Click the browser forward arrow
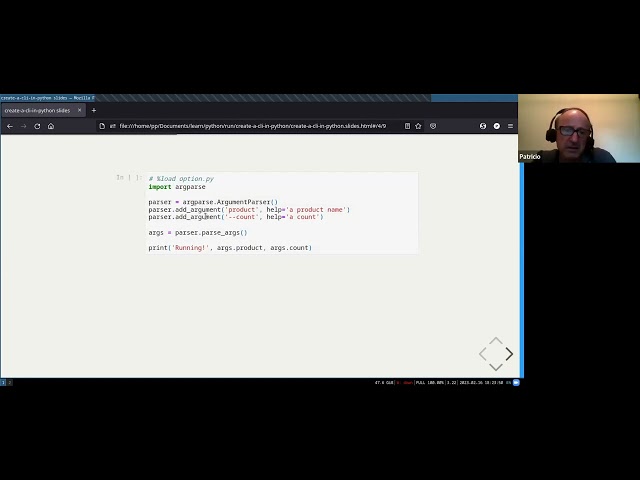 point(24,126)
